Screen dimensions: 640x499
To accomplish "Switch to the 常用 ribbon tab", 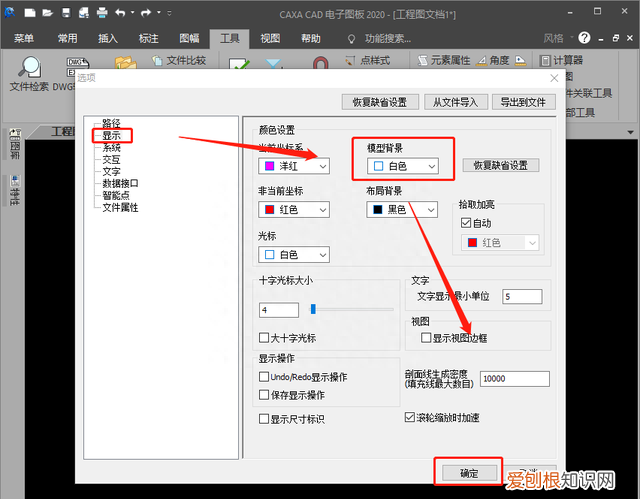I will click(67, 38).
